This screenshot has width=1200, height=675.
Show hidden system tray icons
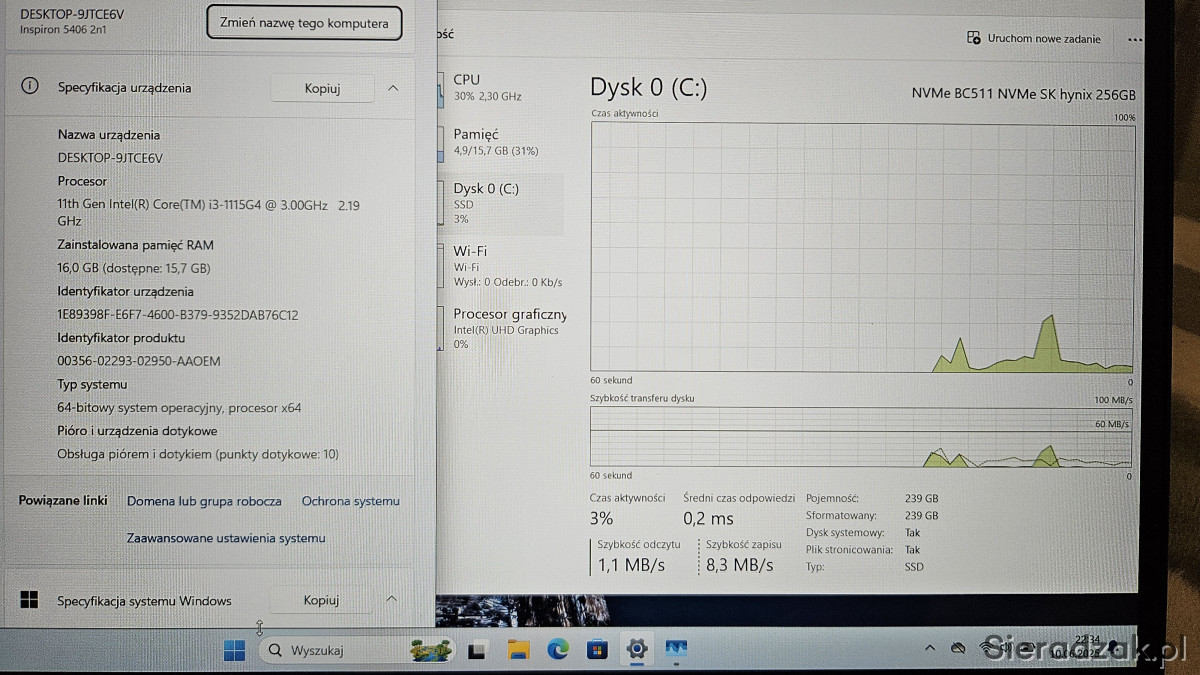[x=929, y=649]
